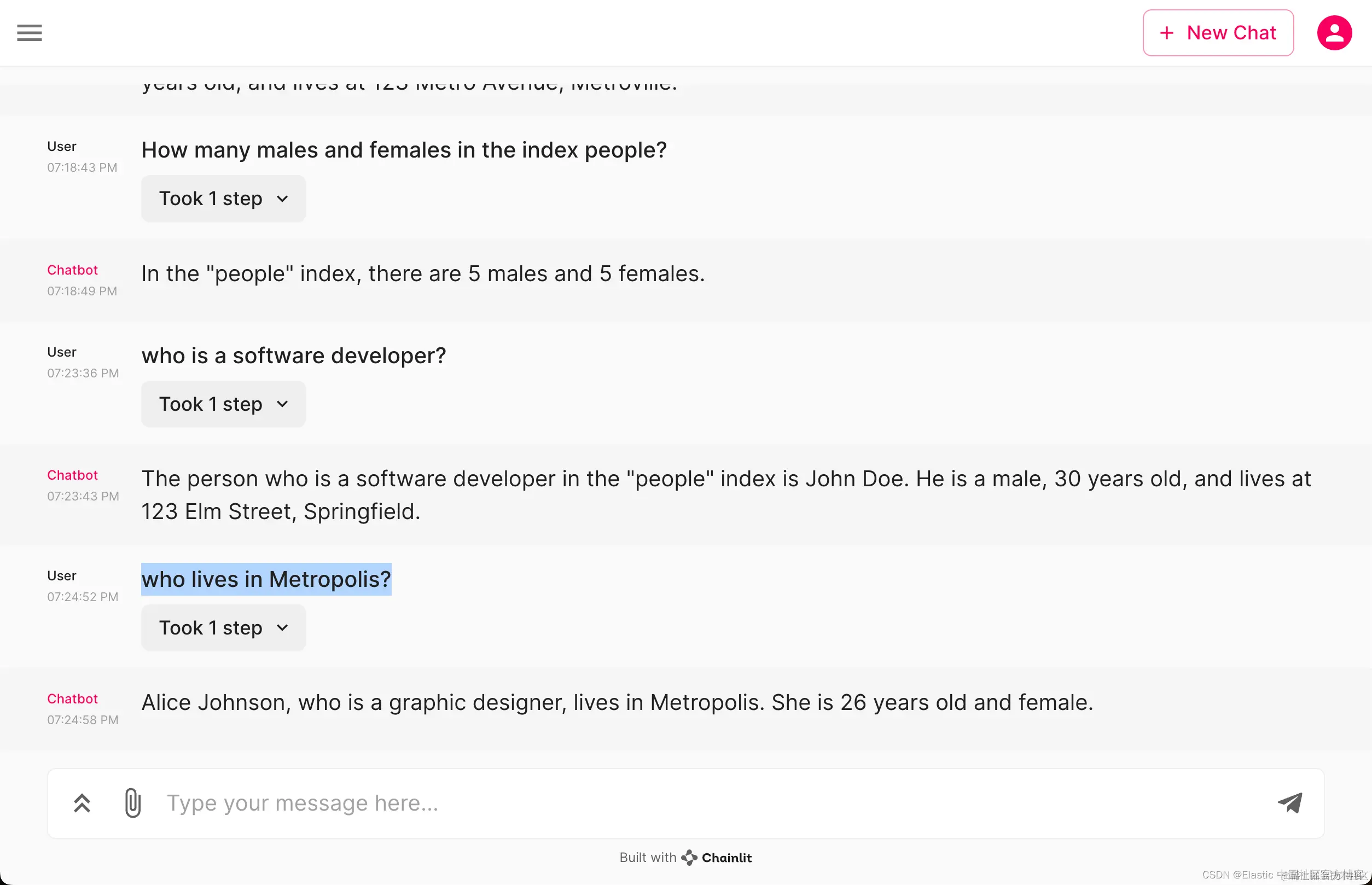The height and width of the screenshot is (885, 1372).
Task: Focus the 'Type your message here...' field
Action: tap(713, 803)
